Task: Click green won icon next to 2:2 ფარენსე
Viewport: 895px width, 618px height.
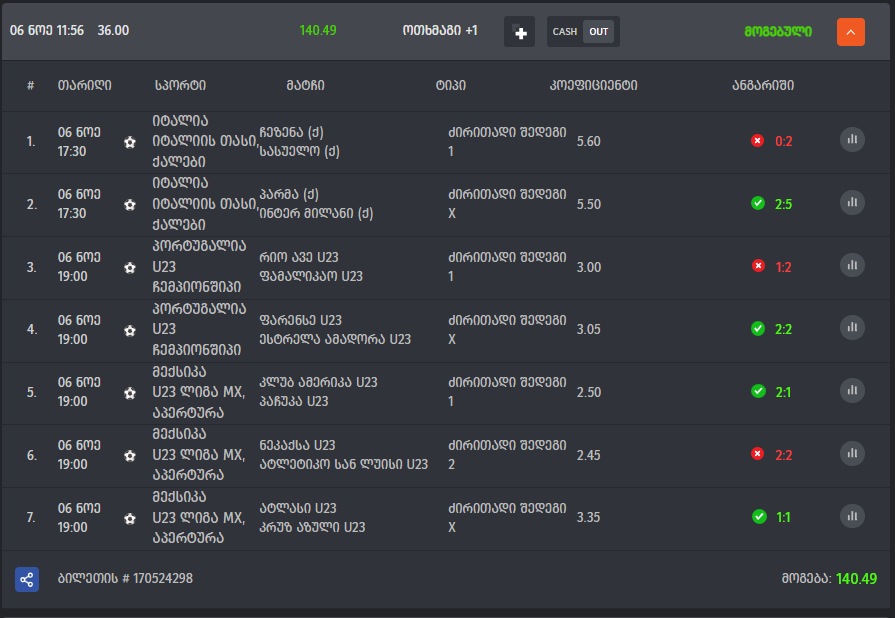Action: [x=758, y=329]
